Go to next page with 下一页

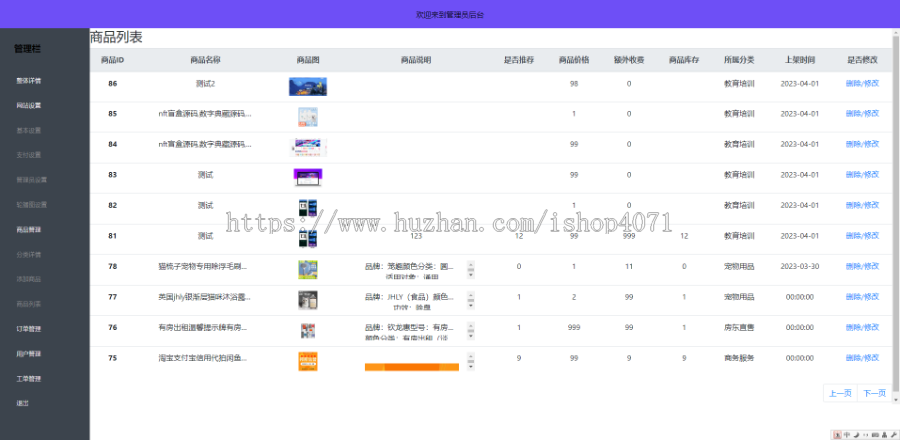tap(873, 393)
